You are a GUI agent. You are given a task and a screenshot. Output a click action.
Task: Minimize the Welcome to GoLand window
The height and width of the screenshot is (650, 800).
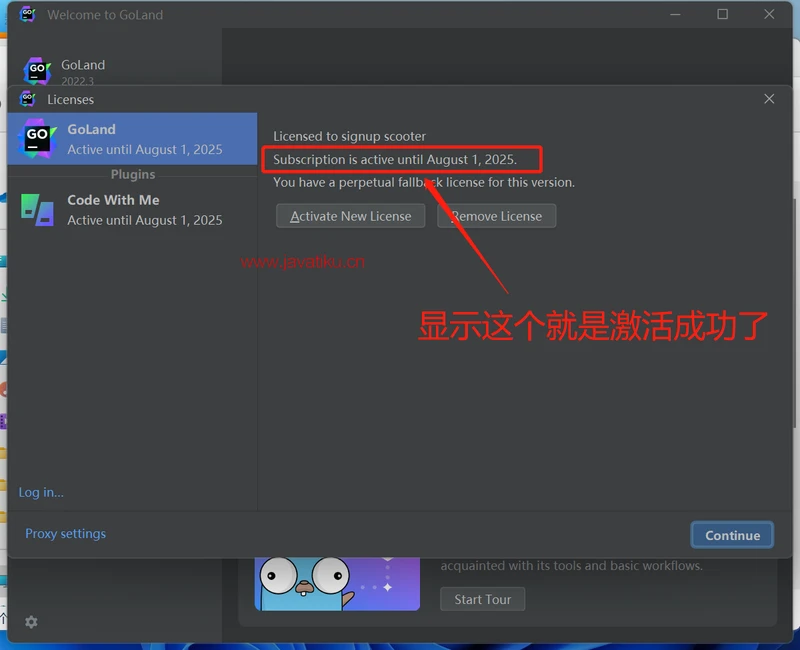(x=676, y=15)
